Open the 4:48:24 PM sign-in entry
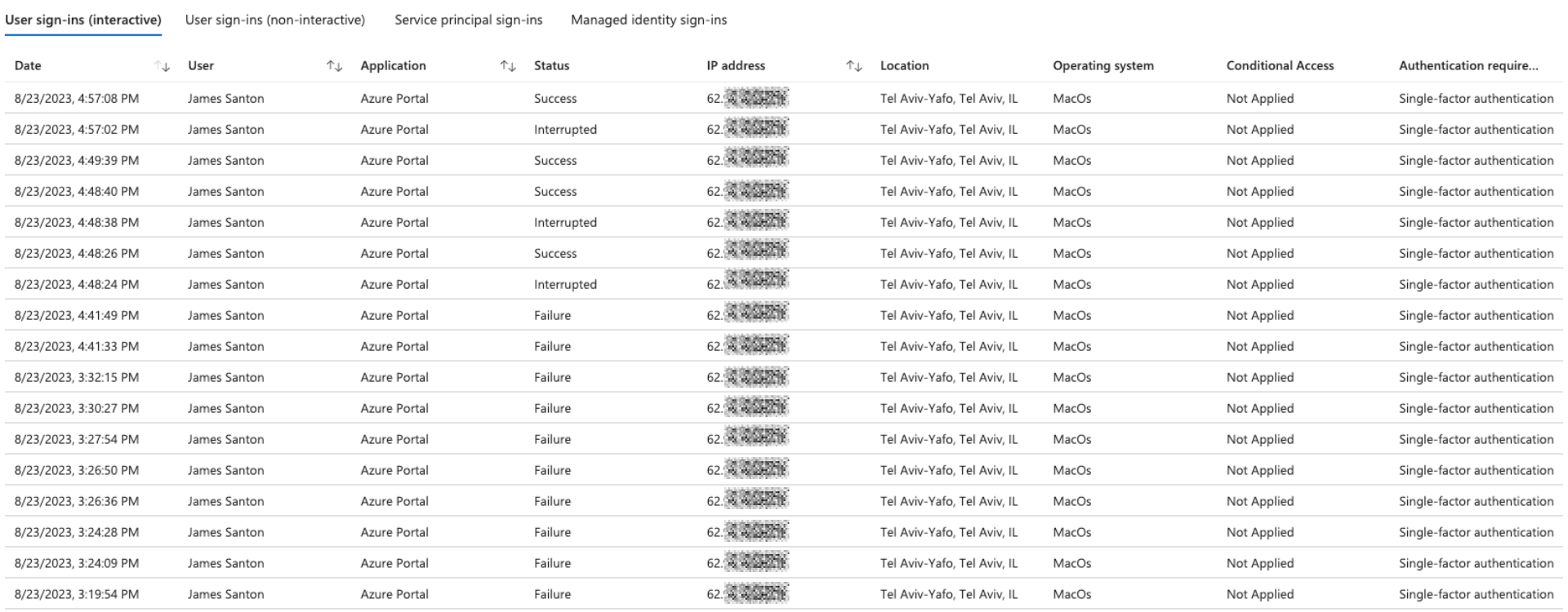Image resolution: width=1568 pixels, height=612 pixels. 784,284
